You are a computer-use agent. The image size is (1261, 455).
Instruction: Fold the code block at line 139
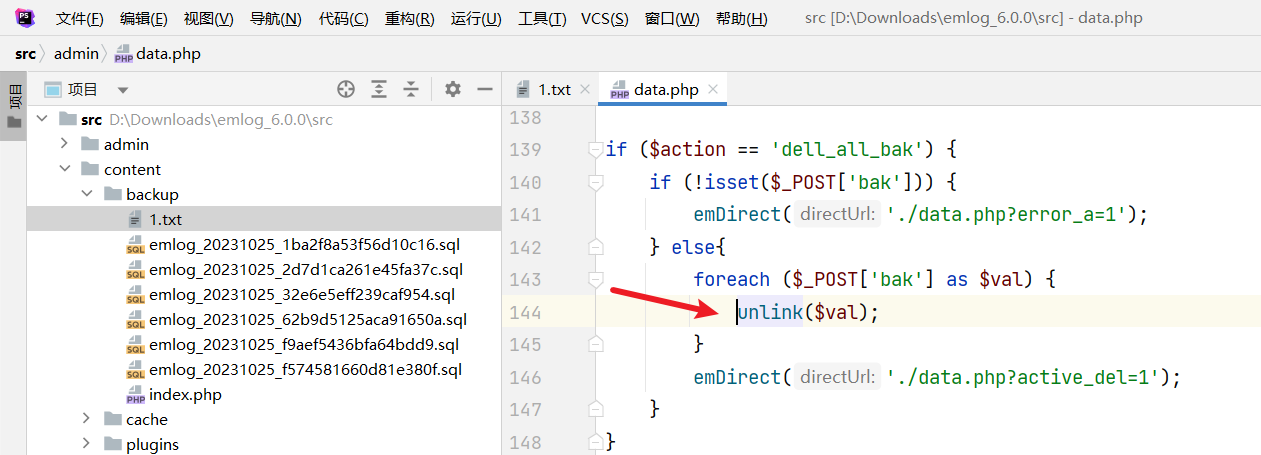click(x=596, y=150)
